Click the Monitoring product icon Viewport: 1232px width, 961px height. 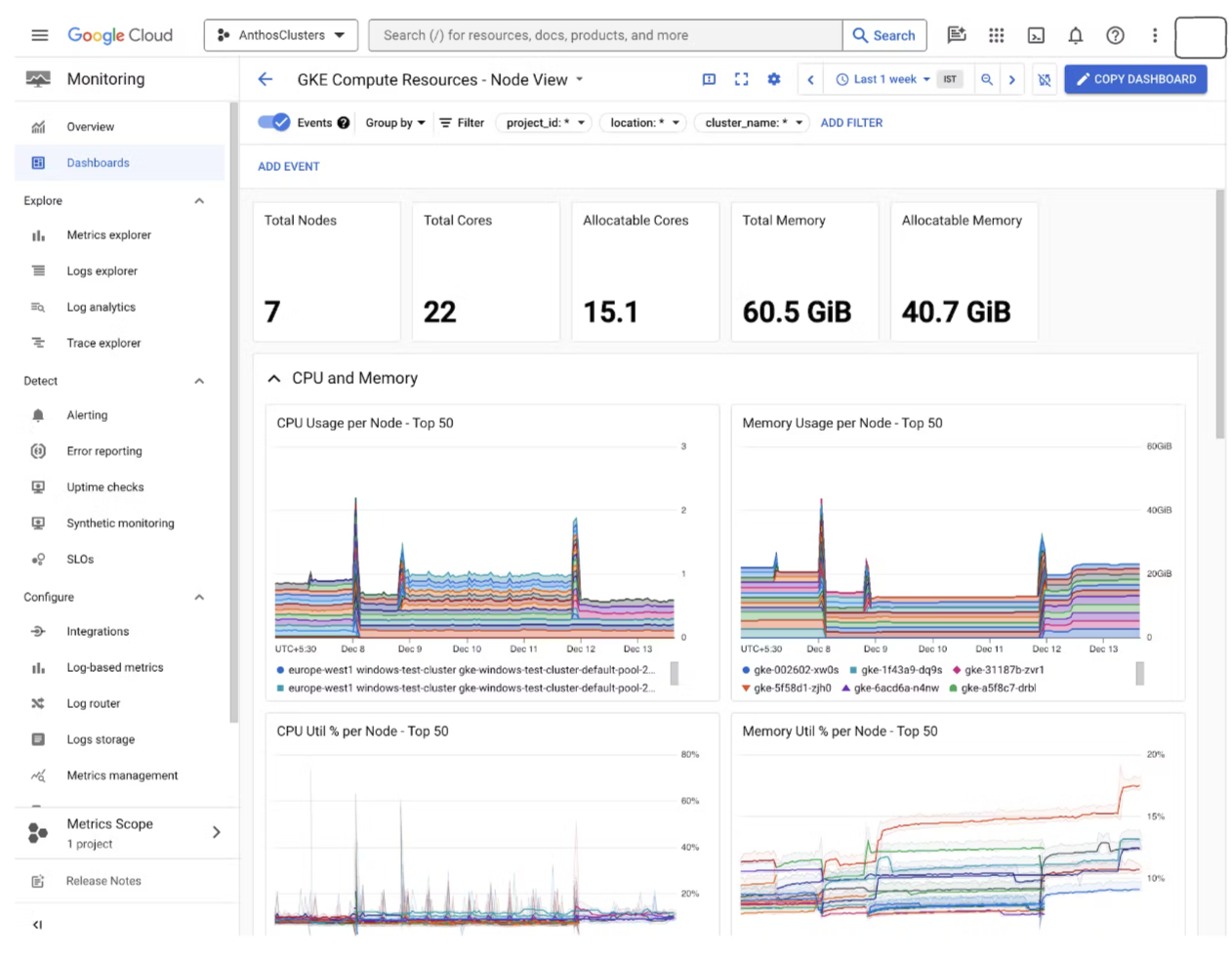[x=38, y=79]
